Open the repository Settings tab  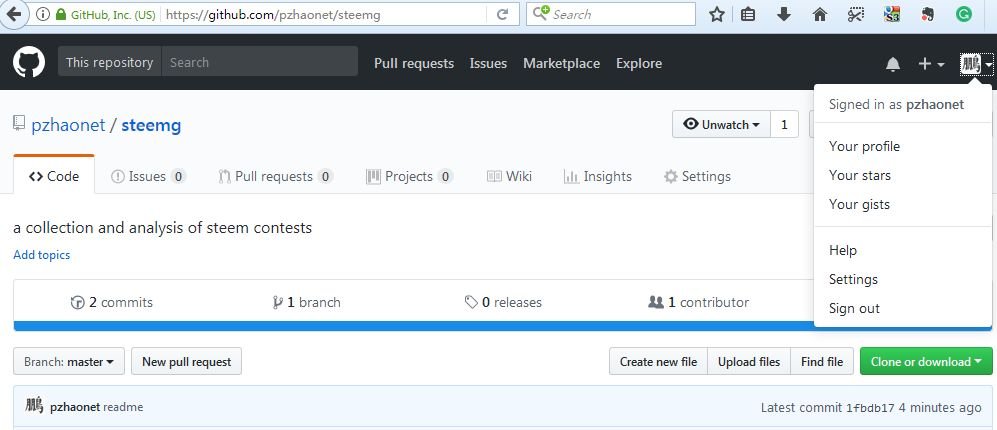pyautogui.click(x=697, y=176)
